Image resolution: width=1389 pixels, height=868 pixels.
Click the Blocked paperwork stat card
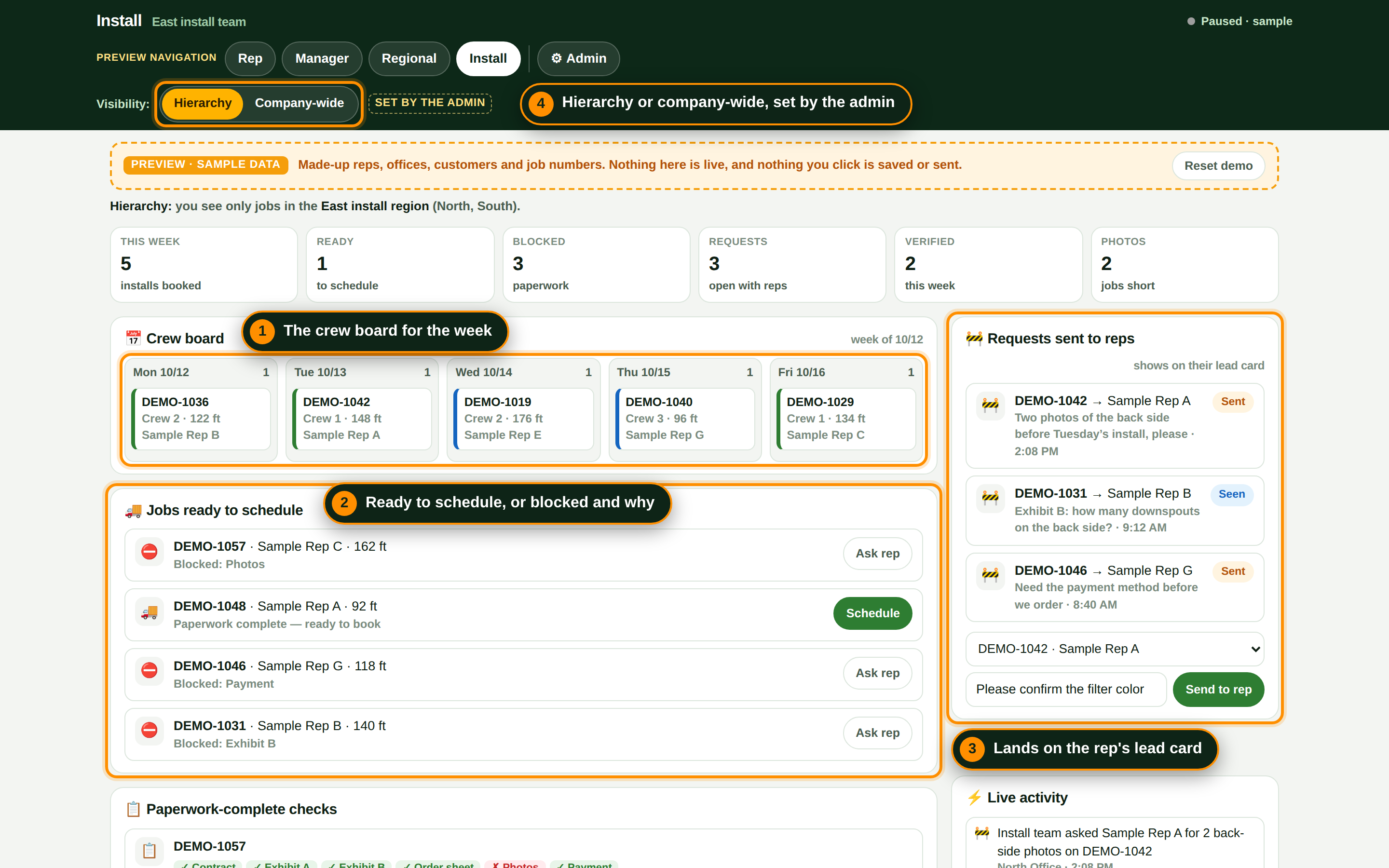tap(596, 265)
